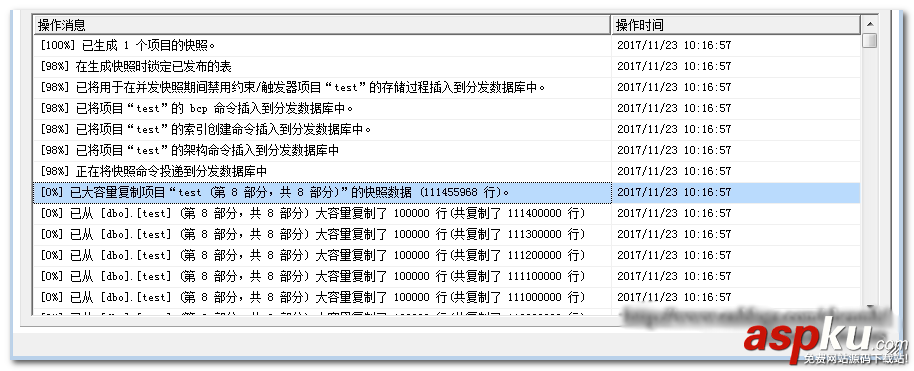The width and height of the screenshot is (914, 371).
Task: Click the scrollbar up arrow
Action: pos(870,24)
